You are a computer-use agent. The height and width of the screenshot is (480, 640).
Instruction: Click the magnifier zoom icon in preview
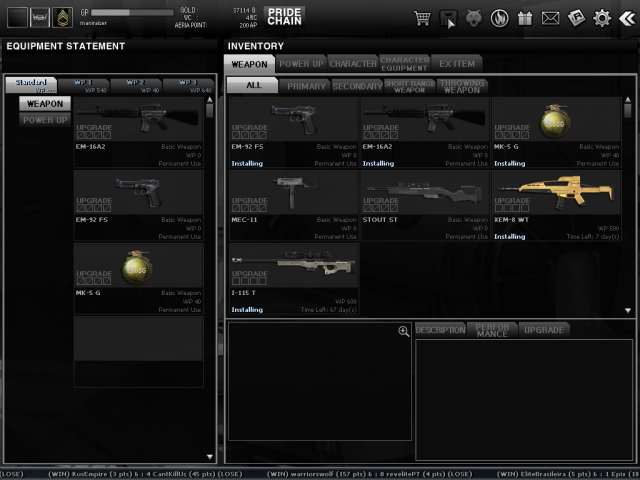tap(403, 331)
